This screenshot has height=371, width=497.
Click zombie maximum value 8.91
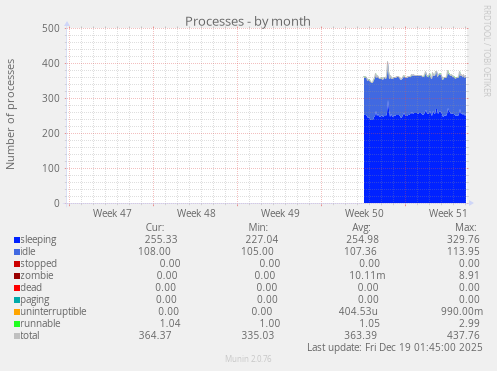click(469, 275)
